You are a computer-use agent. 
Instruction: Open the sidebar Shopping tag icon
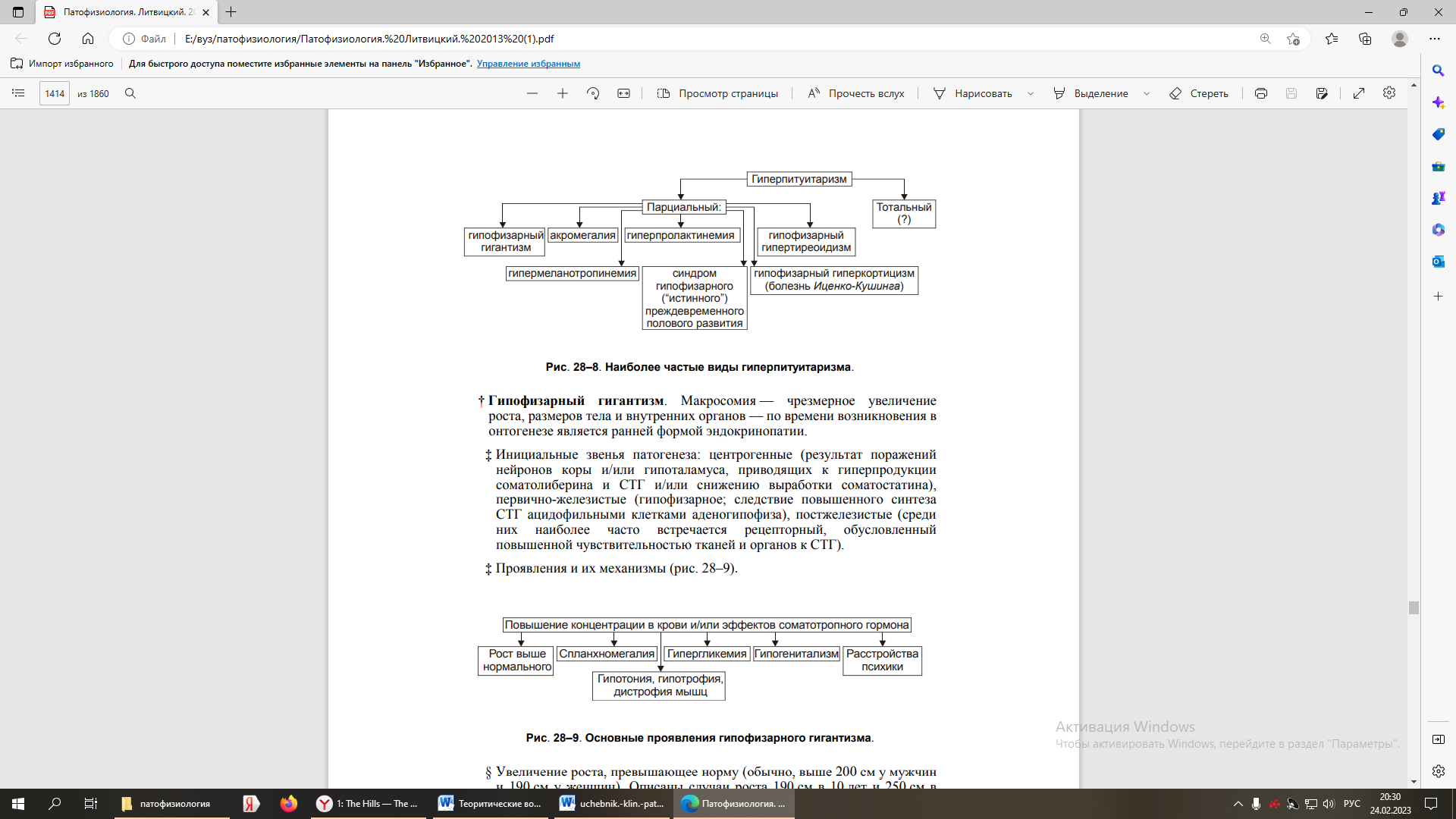[x=1438, y=134]
